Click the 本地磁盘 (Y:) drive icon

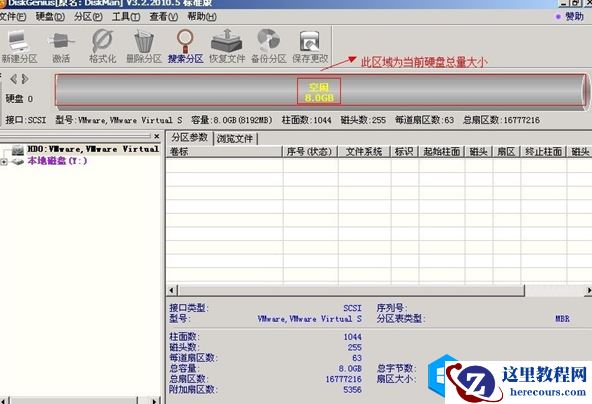pyautogui.click(x=17, y=161)
